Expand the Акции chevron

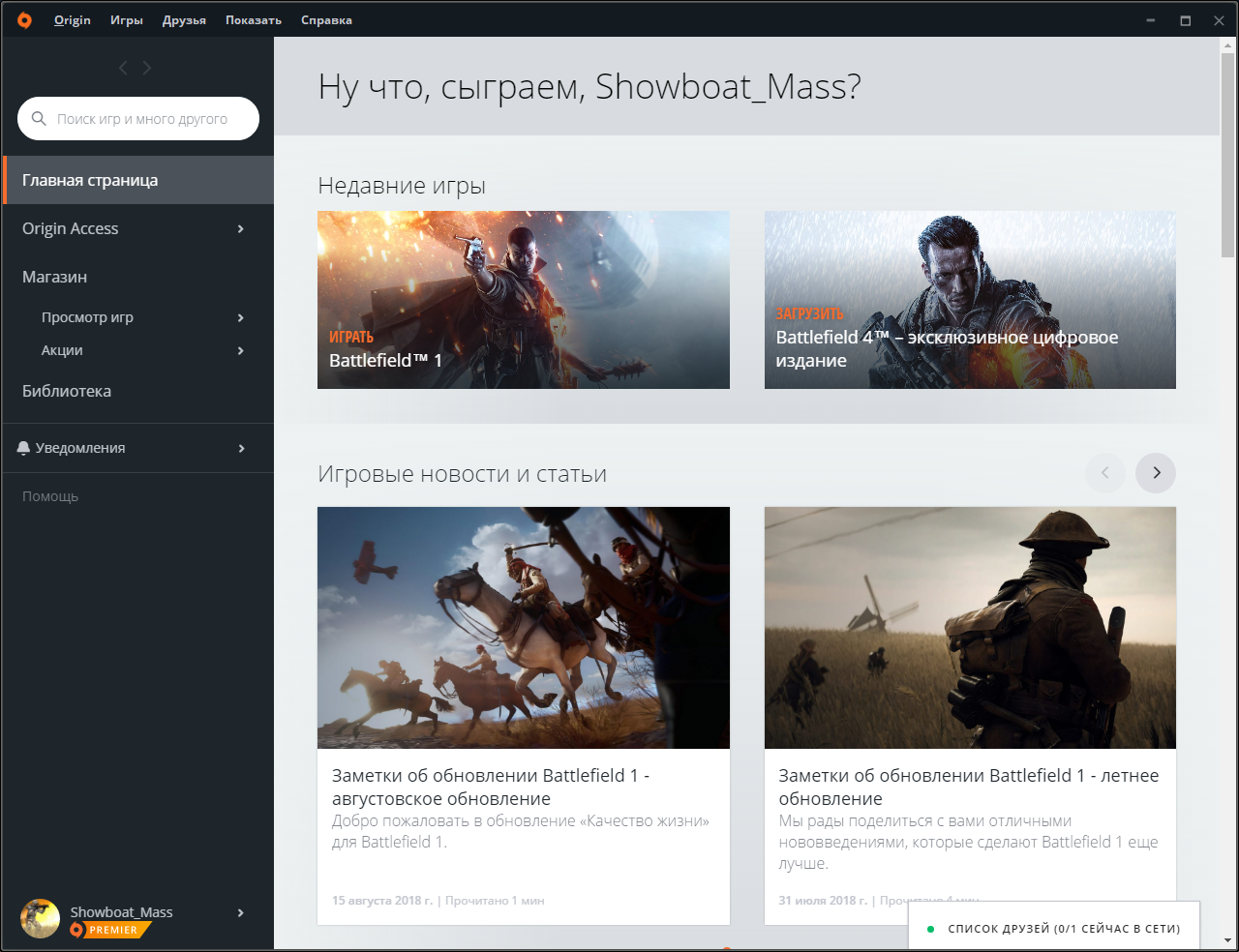pyautogui.click(x=241, y=350)
